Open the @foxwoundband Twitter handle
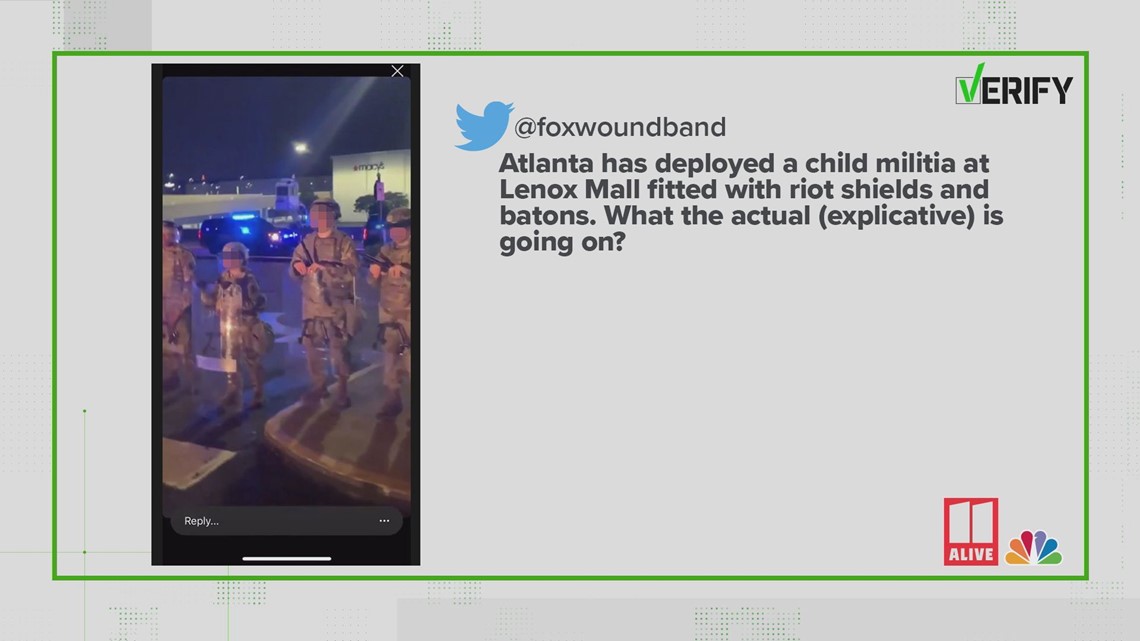The width and height of the screenshot is (1140, 641). point(619,127)
